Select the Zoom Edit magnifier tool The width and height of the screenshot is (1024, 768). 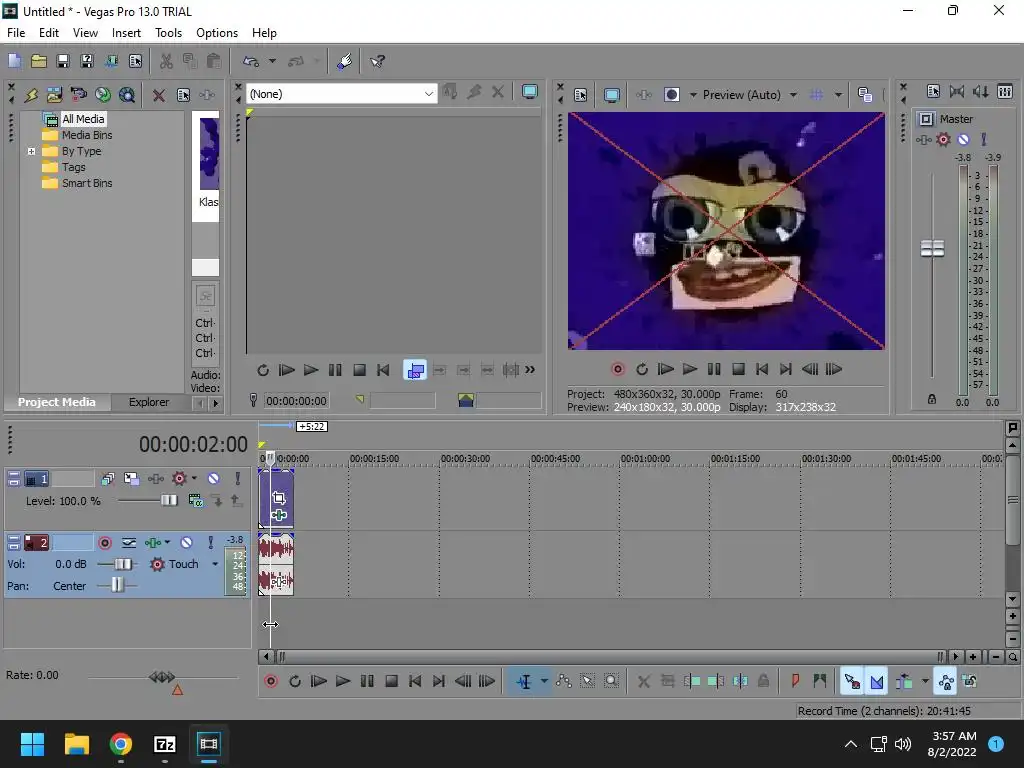point(611,682)
